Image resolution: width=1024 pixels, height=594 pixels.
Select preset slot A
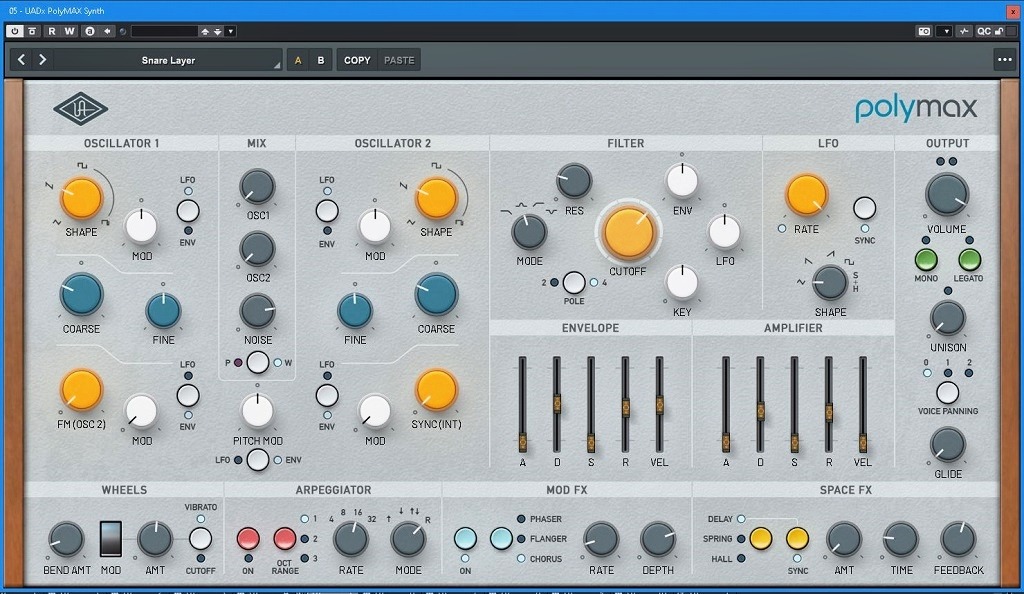(x=298, y=60)
